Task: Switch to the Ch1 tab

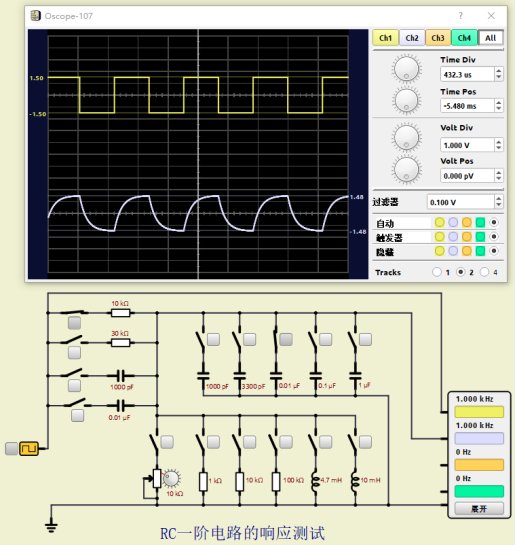Action: 385,38
